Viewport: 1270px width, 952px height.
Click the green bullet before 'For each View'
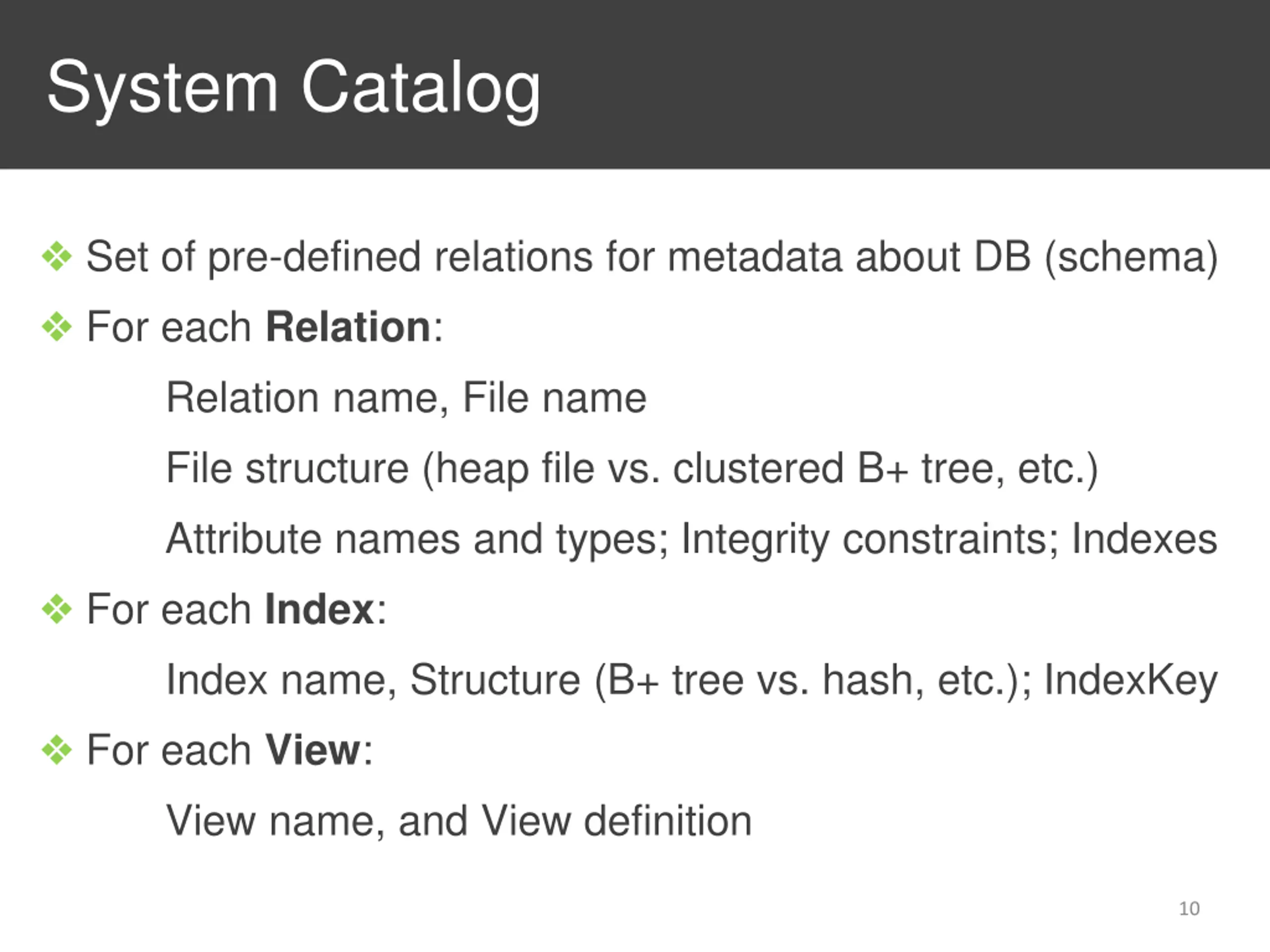click(57, 750)
